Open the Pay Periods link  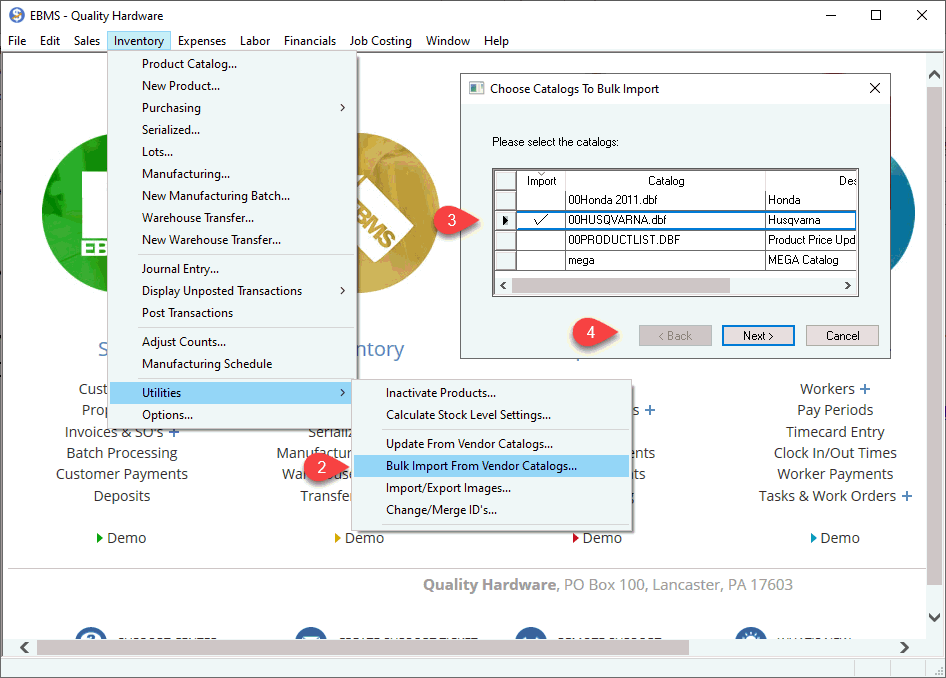(835, 410)
